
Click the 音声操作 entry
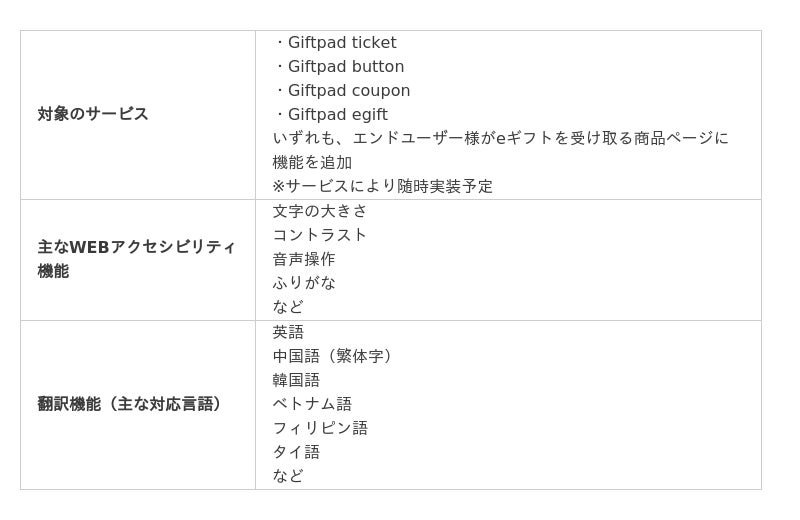click(304, 259)
